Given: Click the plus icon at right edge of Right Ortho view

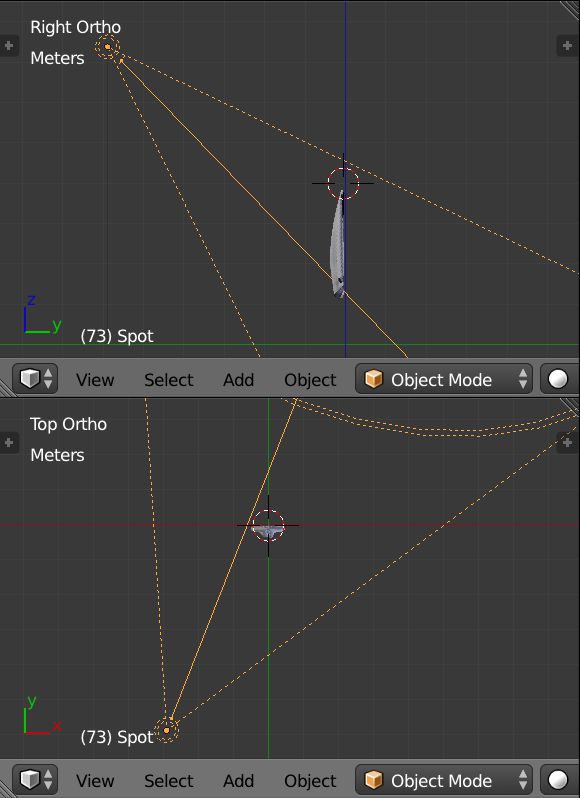Looking at the screenshot, I should coord(567,46).
